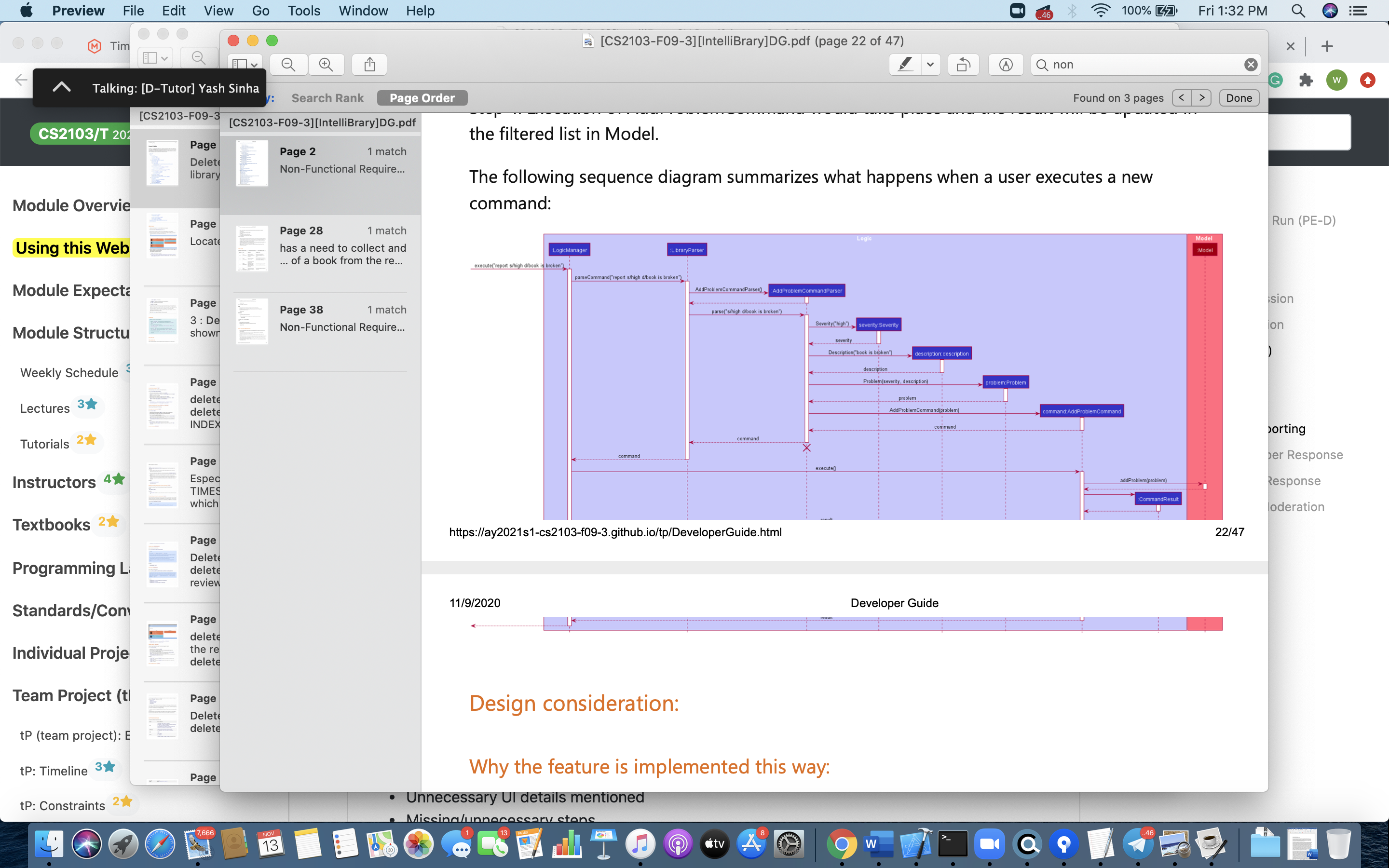Click the Zoom In magnifier icon
This screenshot has height=868, width=1389.
[326, 64]
